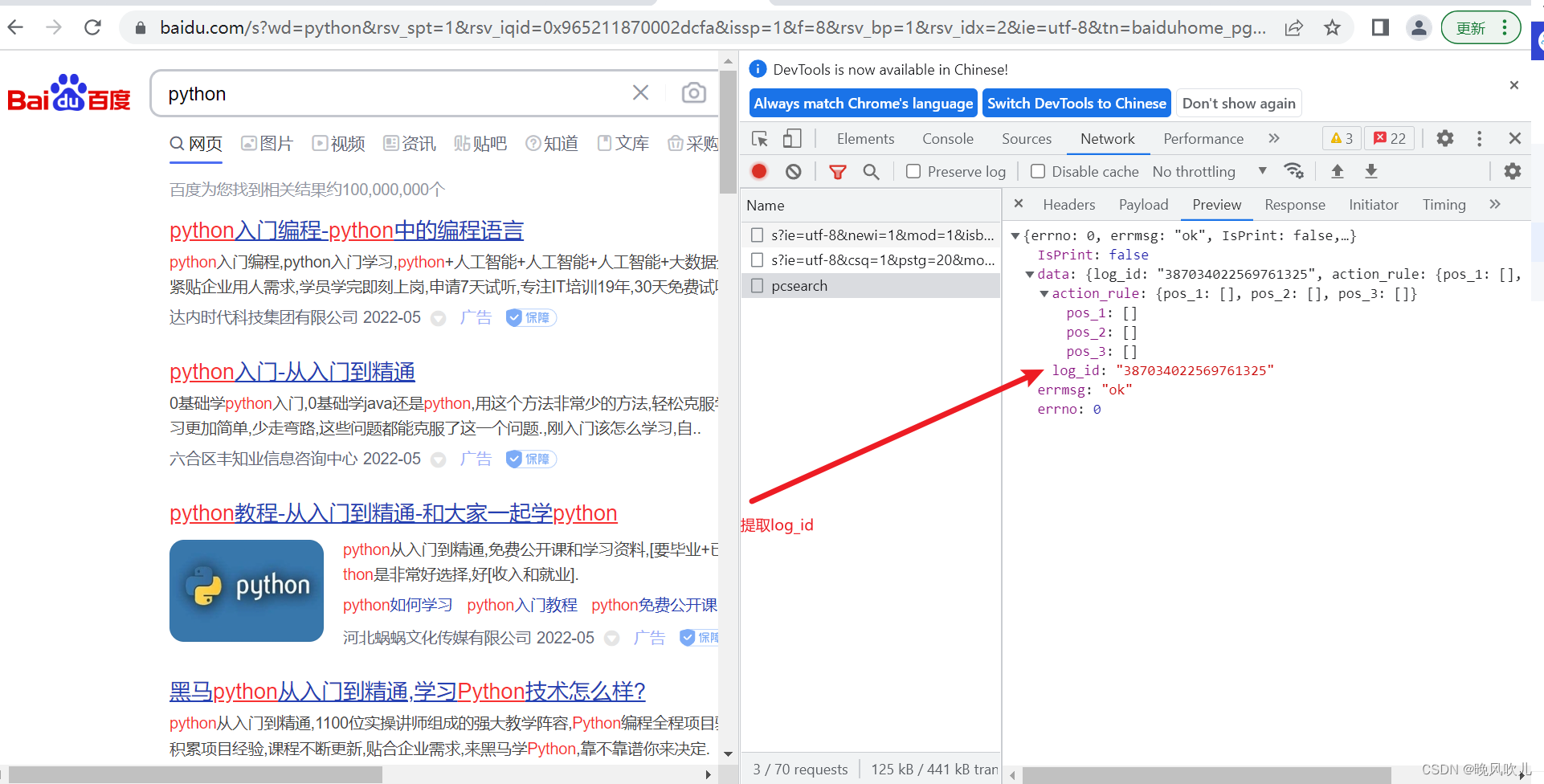Viewport: 1544px width, 784px height.
Task: Collapse the data object in Preview
Action: click(x=1030, y=274)
